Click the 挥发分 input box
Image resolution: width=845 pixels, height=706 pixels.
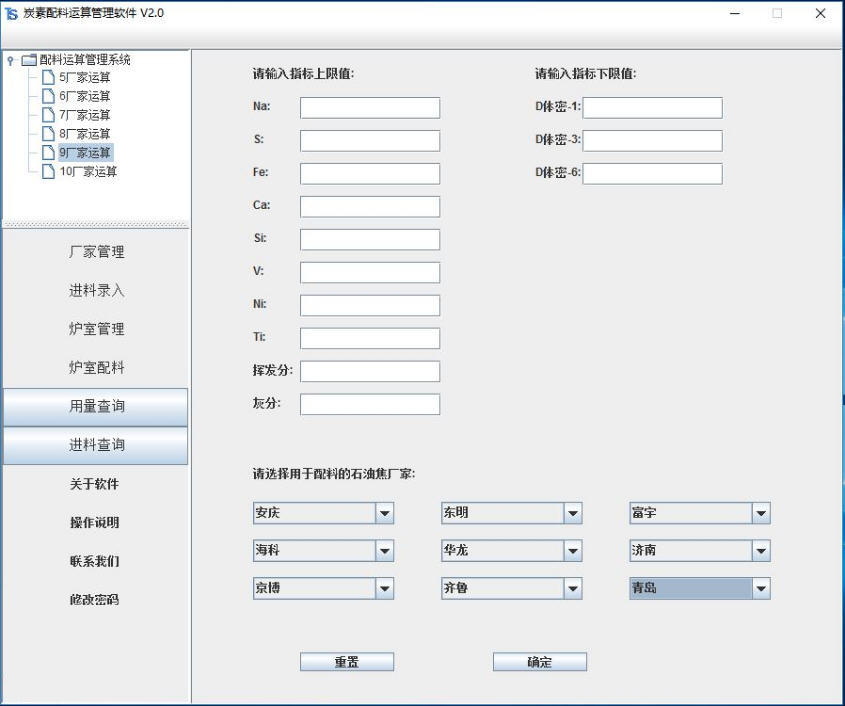369,372
